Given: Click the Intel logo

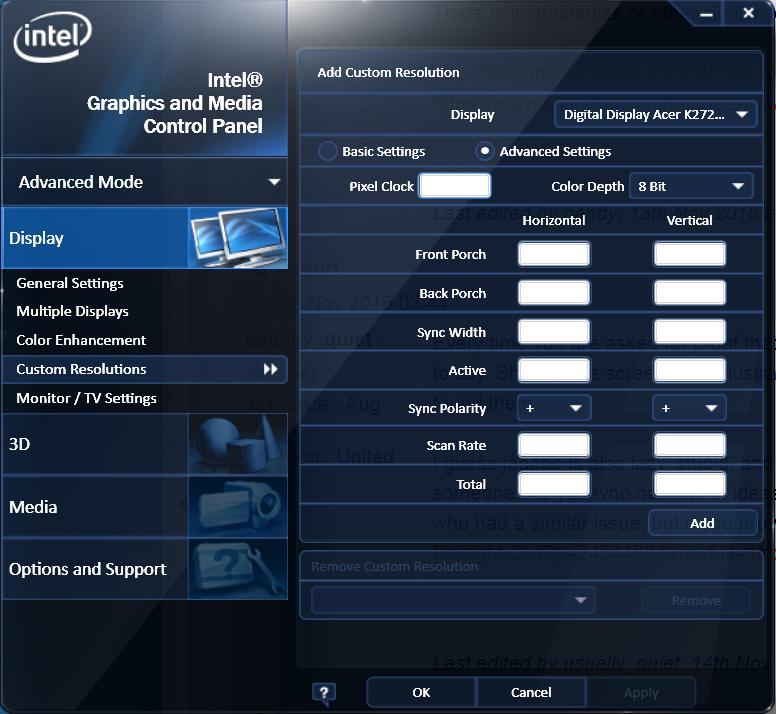Looking at the screenshot, I should click(x=52, y=37).
